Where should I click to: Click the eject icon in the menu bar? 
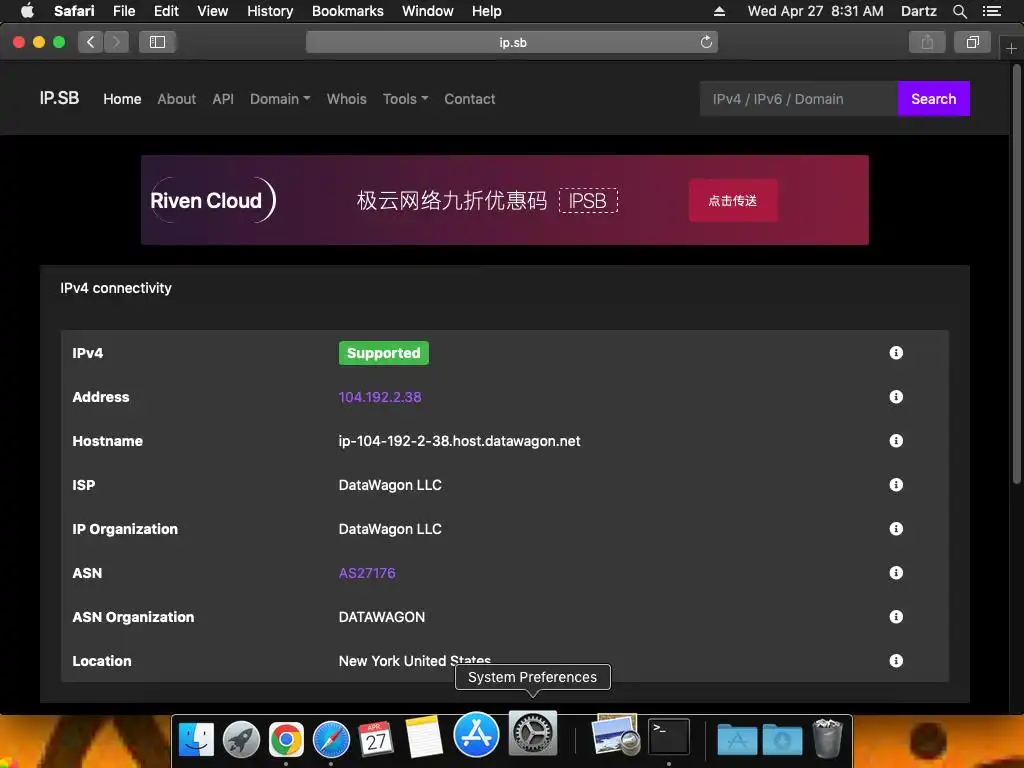click(719, 11)
